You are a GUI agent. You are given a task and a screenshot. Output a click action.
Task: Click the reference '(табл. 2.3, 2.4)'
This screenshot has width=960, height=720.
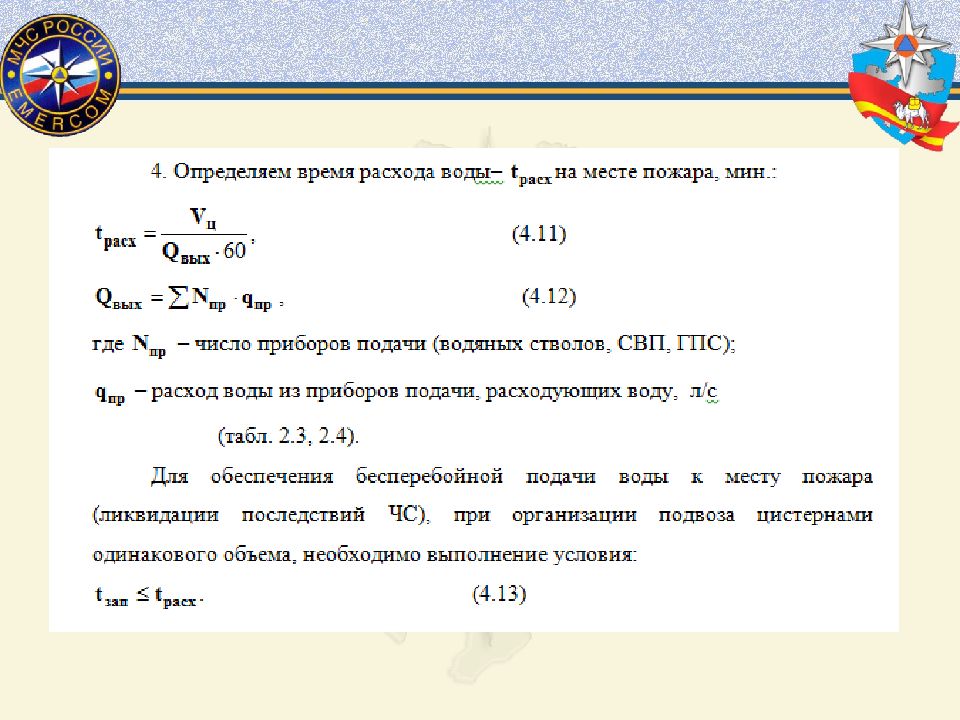(288, 436)
